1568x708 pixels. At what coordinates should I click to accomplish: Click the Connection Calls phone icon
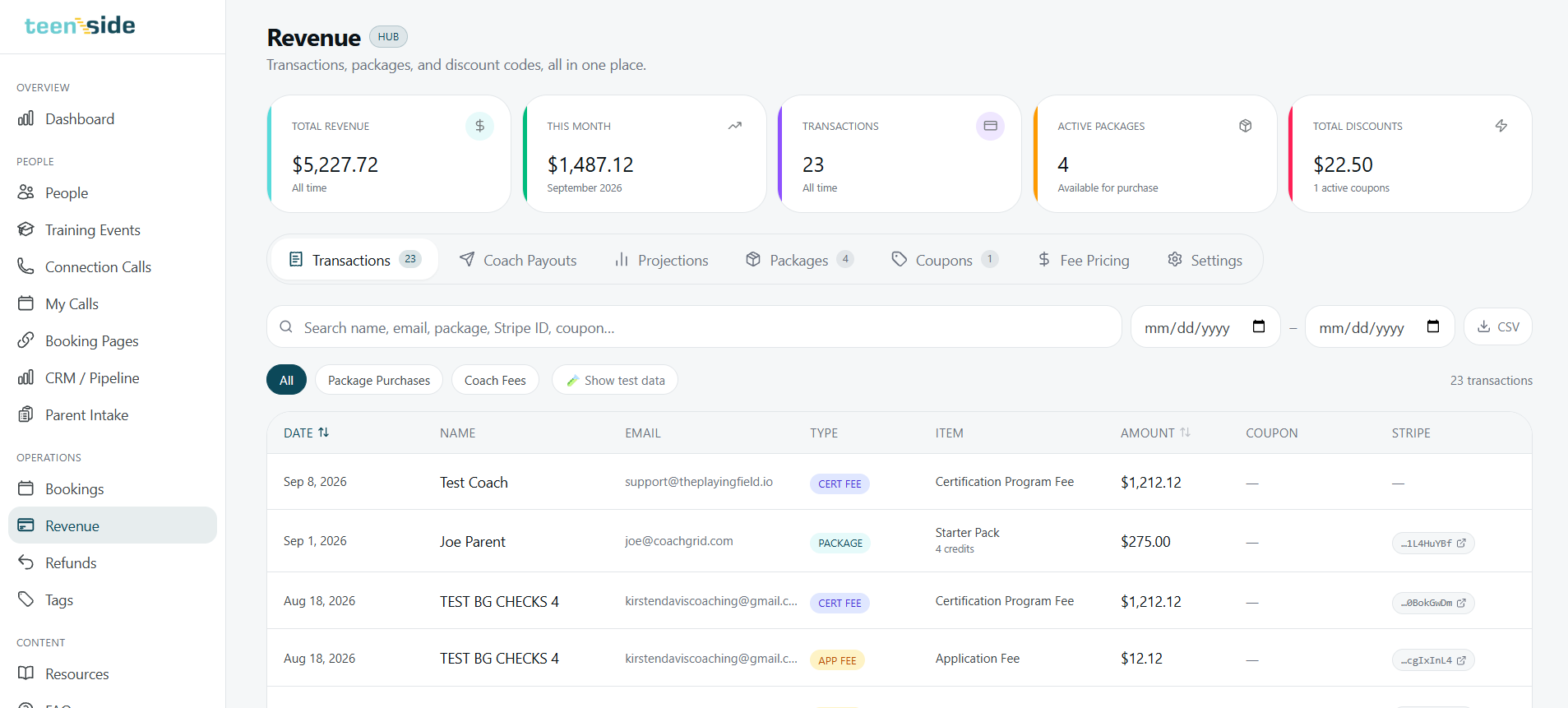[x=26, y=266]
